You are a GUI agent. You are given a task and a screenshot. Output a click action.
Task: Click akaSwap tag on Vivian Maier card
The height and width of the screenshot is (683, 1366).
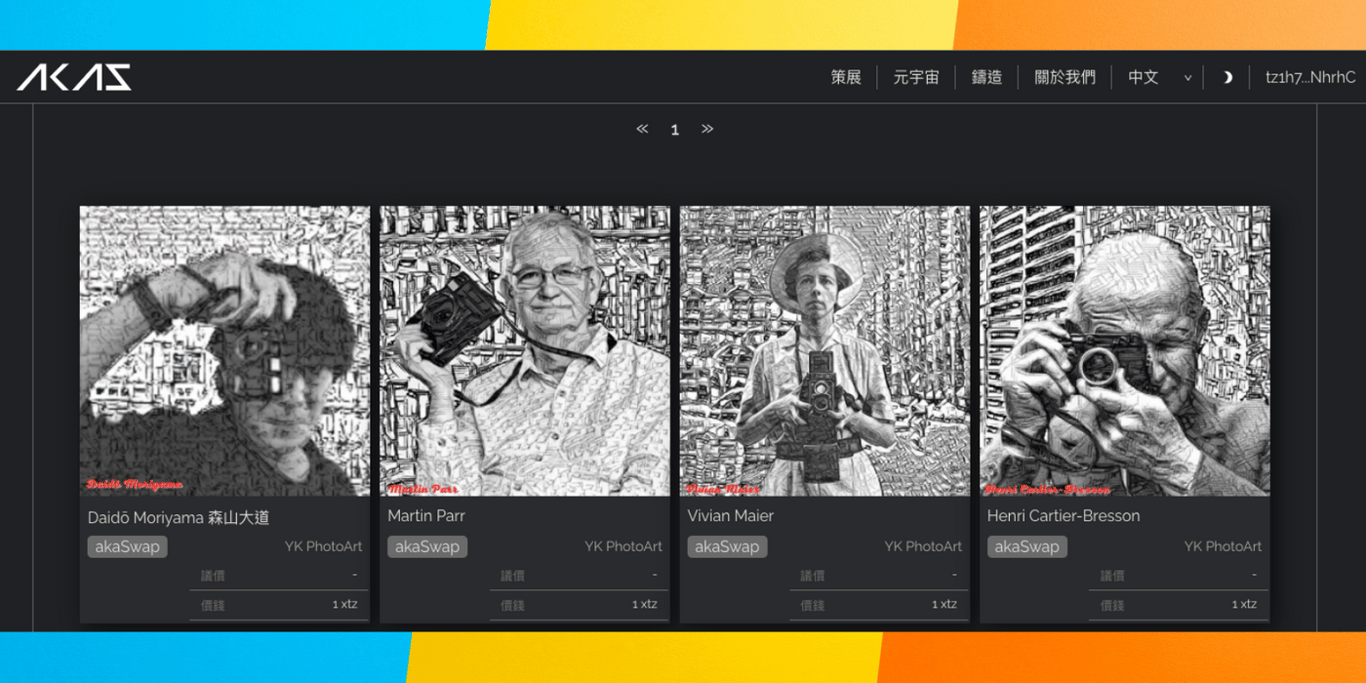click(727, 547)
